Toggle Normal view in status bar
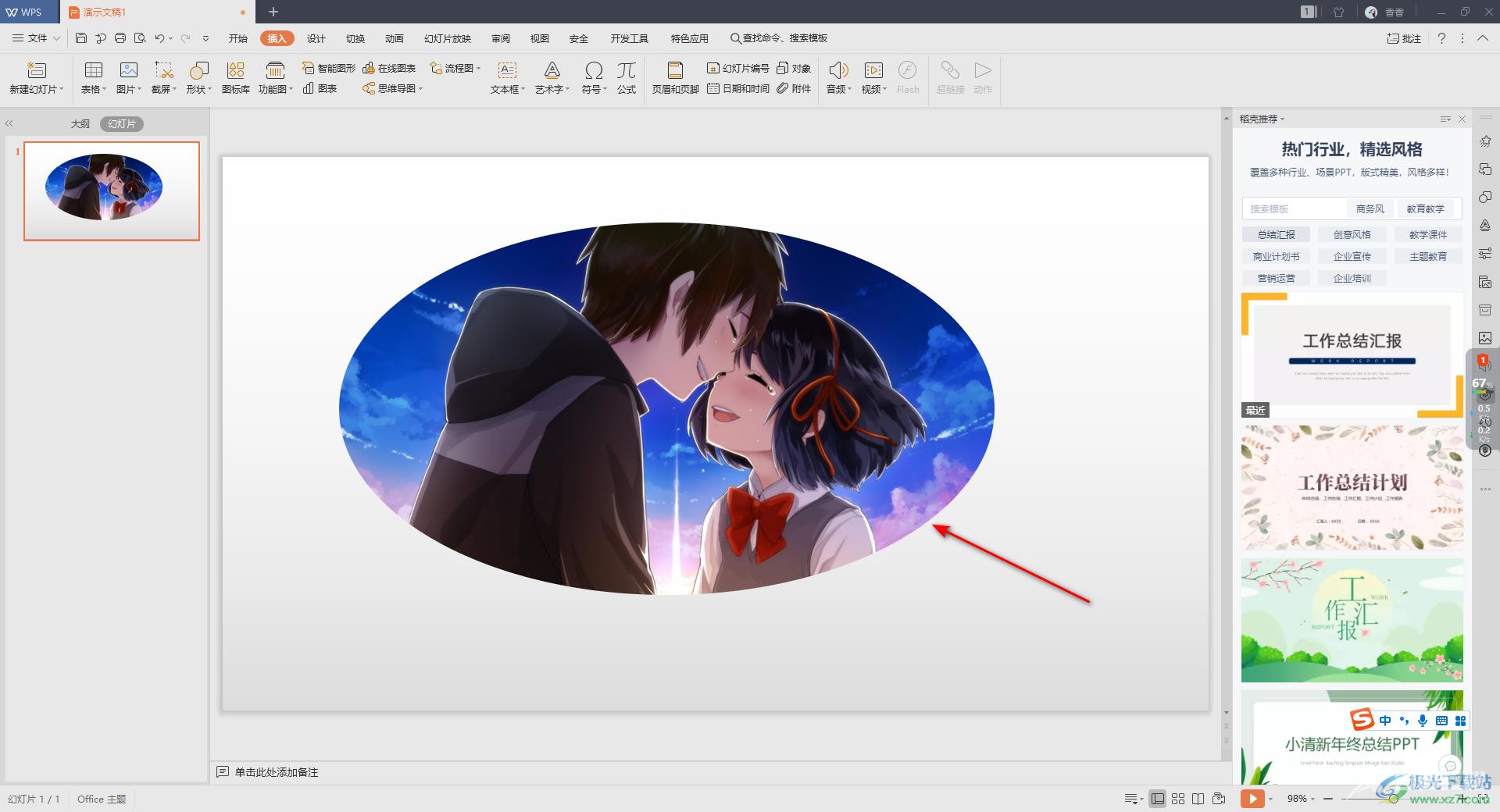Image resolution: width=1500 pixels, height=812 pixels. coord(1158,799)
